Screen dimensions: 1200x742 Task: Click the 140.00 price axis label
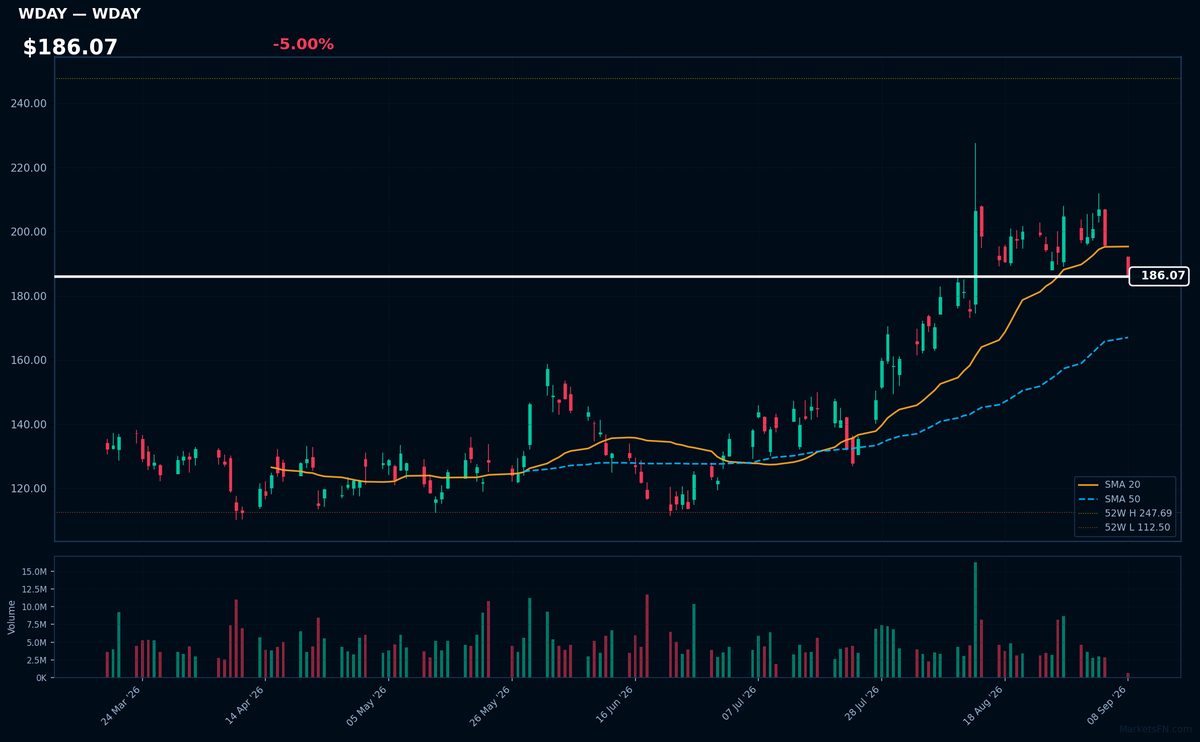click(x=30, y=424)
